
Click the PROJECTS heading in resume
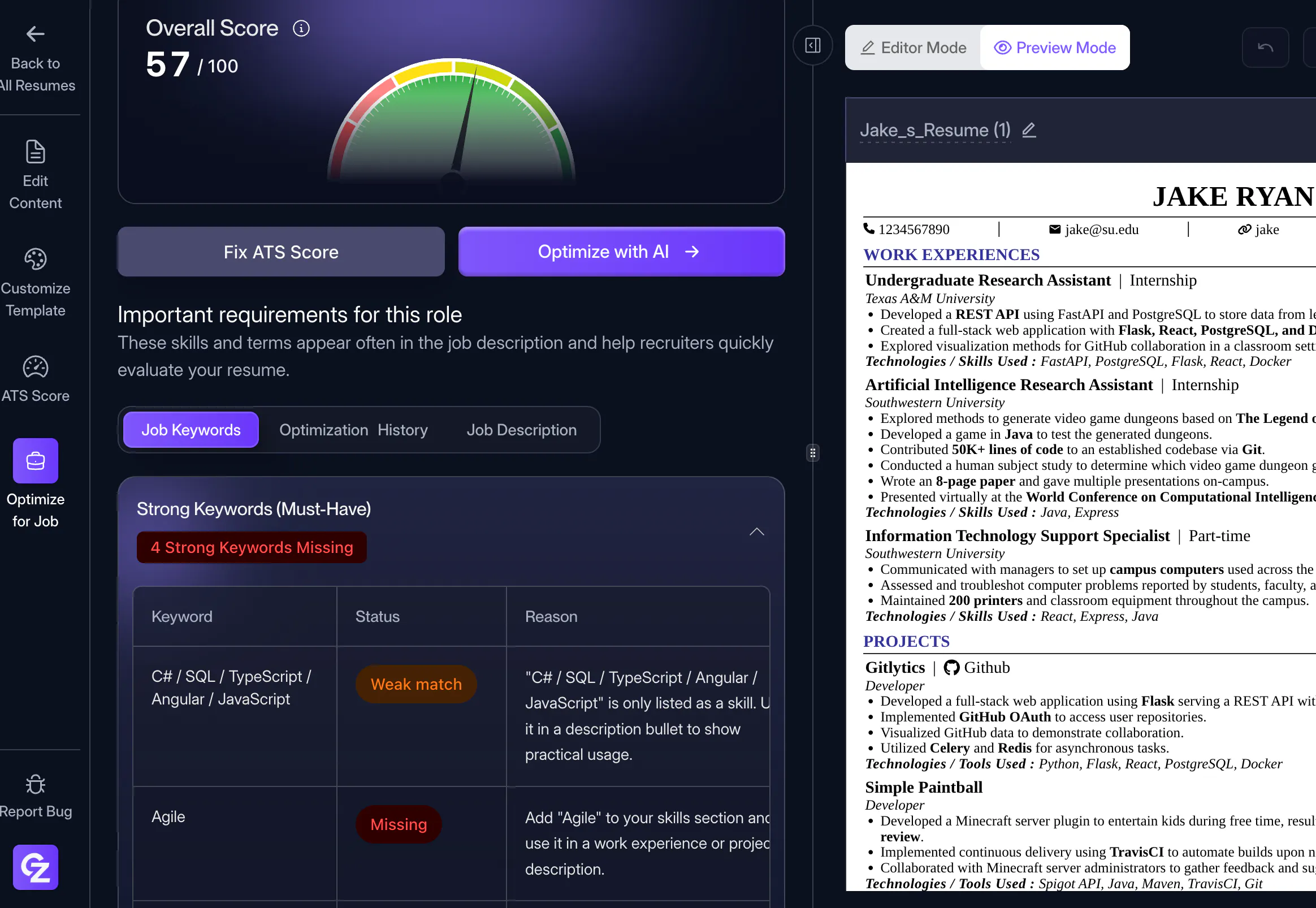[907, 642]
